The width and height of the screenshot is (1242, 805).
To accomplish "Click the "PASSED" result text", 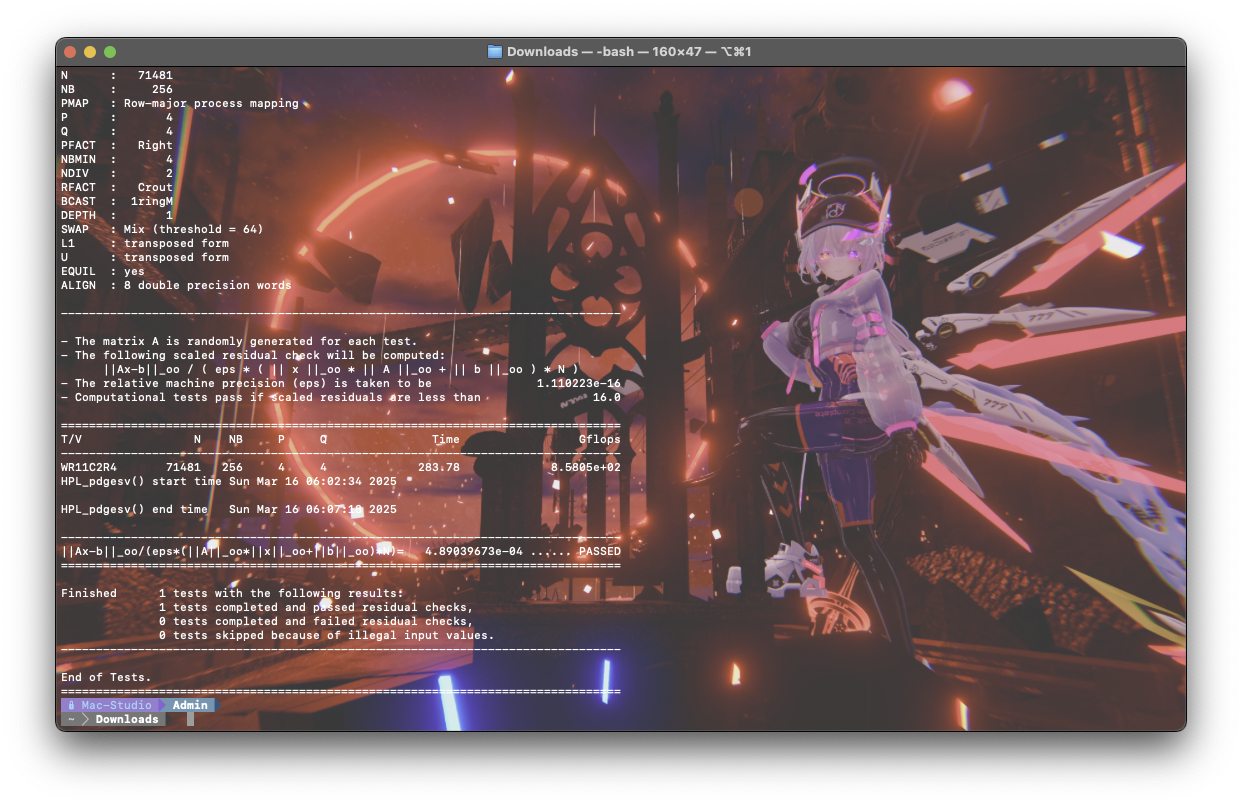I will (600, 551).
